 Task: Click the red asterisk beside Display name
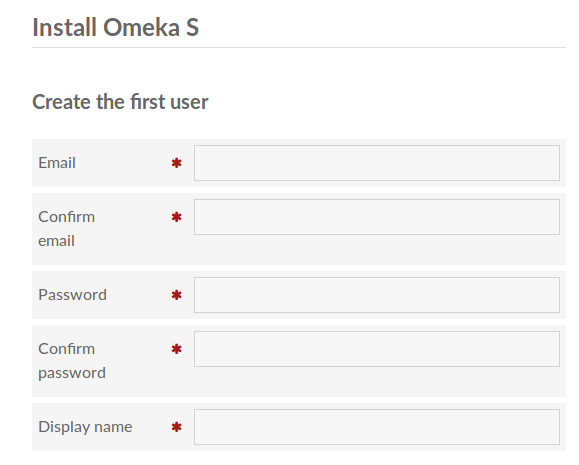177,427
